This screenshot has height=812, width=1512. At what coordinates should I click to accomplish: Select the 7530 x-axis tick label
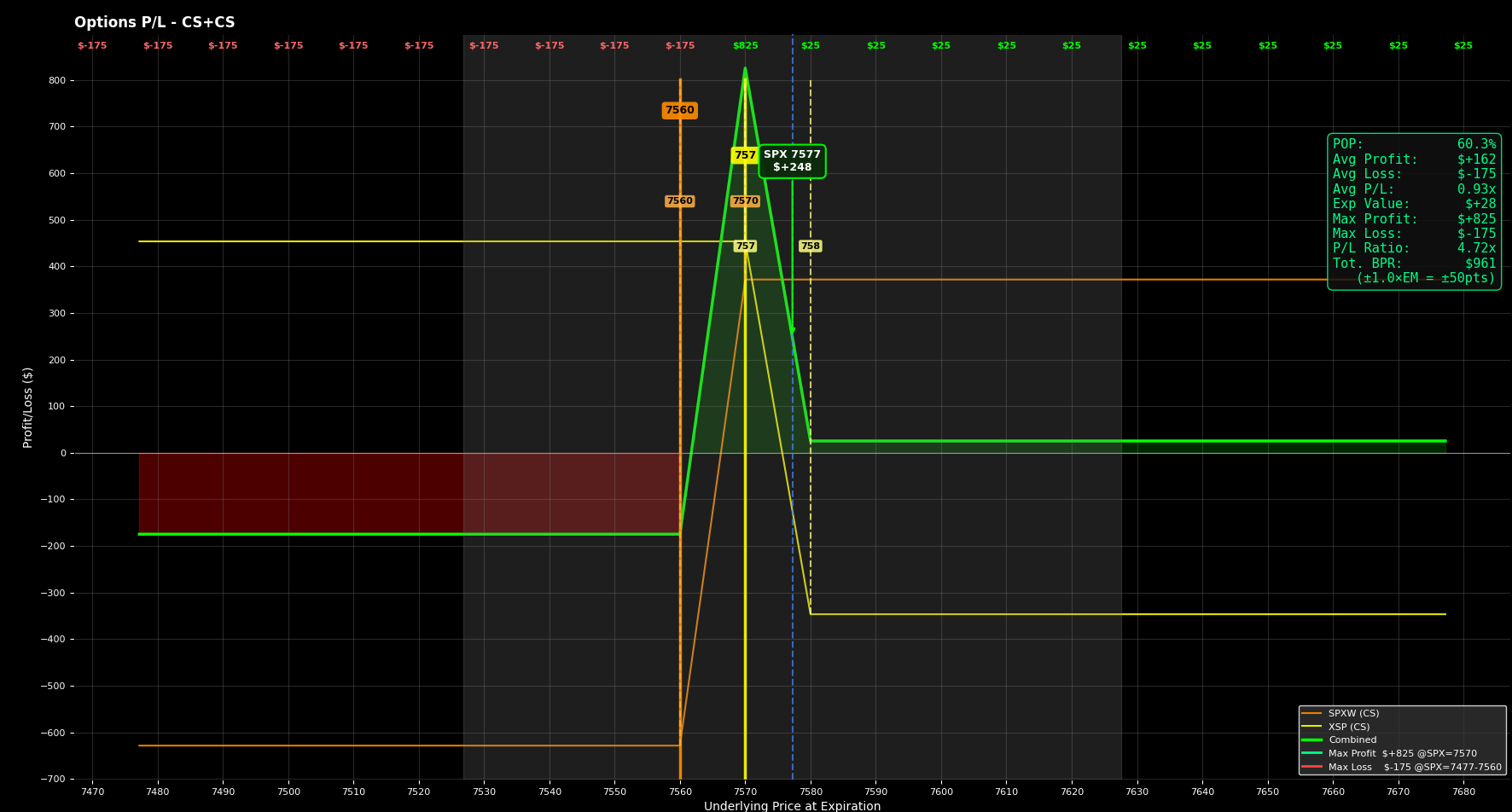pos(484,792)
